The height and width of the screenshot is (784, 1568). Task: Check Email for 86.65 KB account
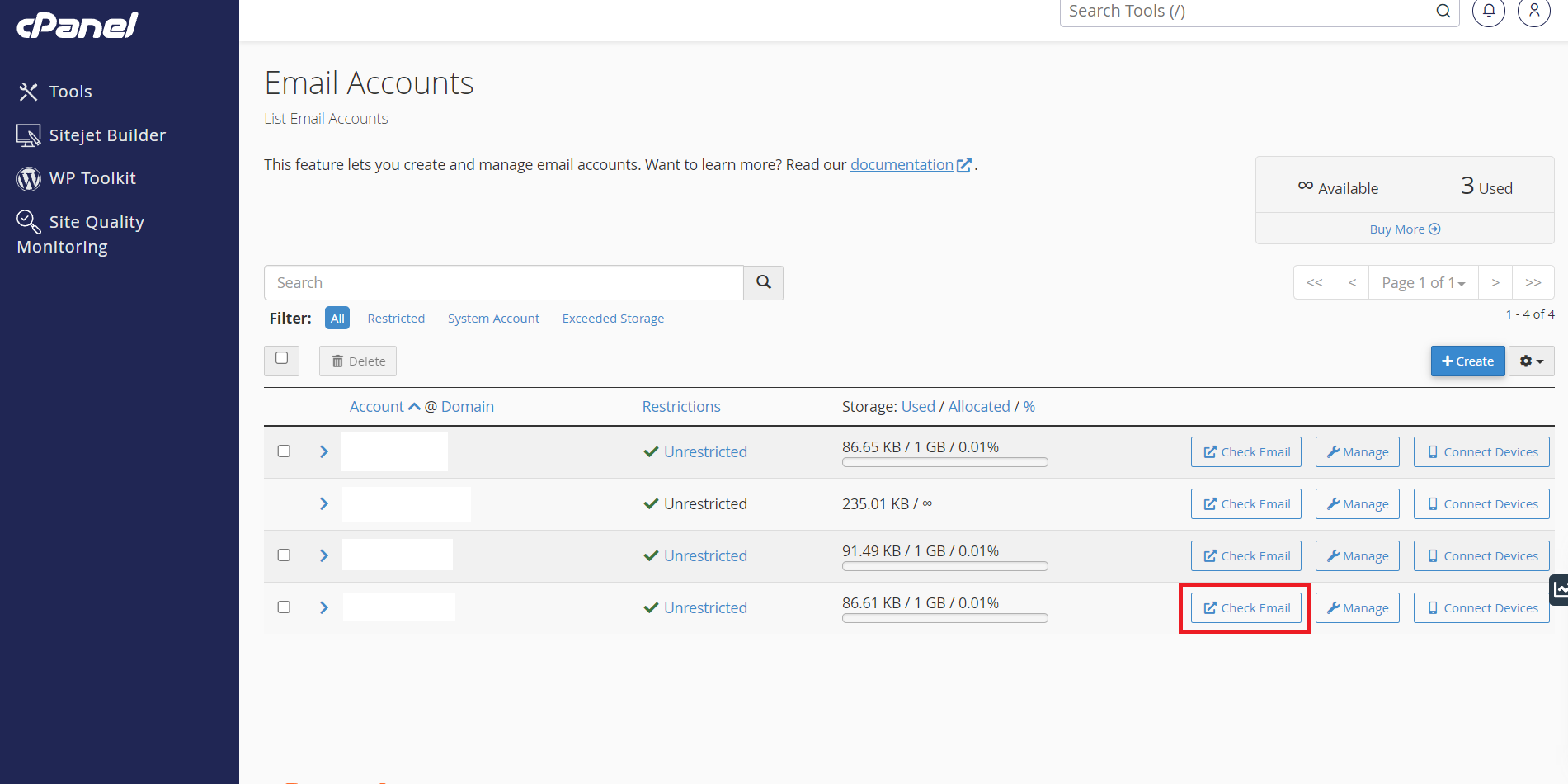click(1246, 451)
